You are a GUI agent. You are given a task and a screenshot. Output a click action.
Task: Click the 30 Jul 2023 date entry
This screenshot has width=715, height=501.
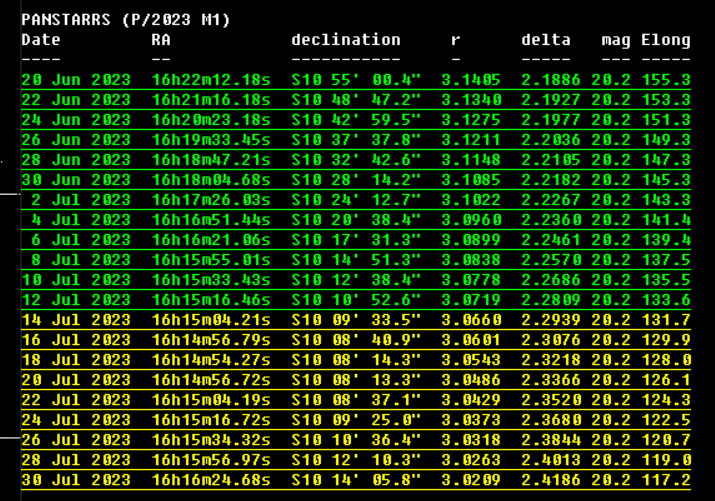76,480
